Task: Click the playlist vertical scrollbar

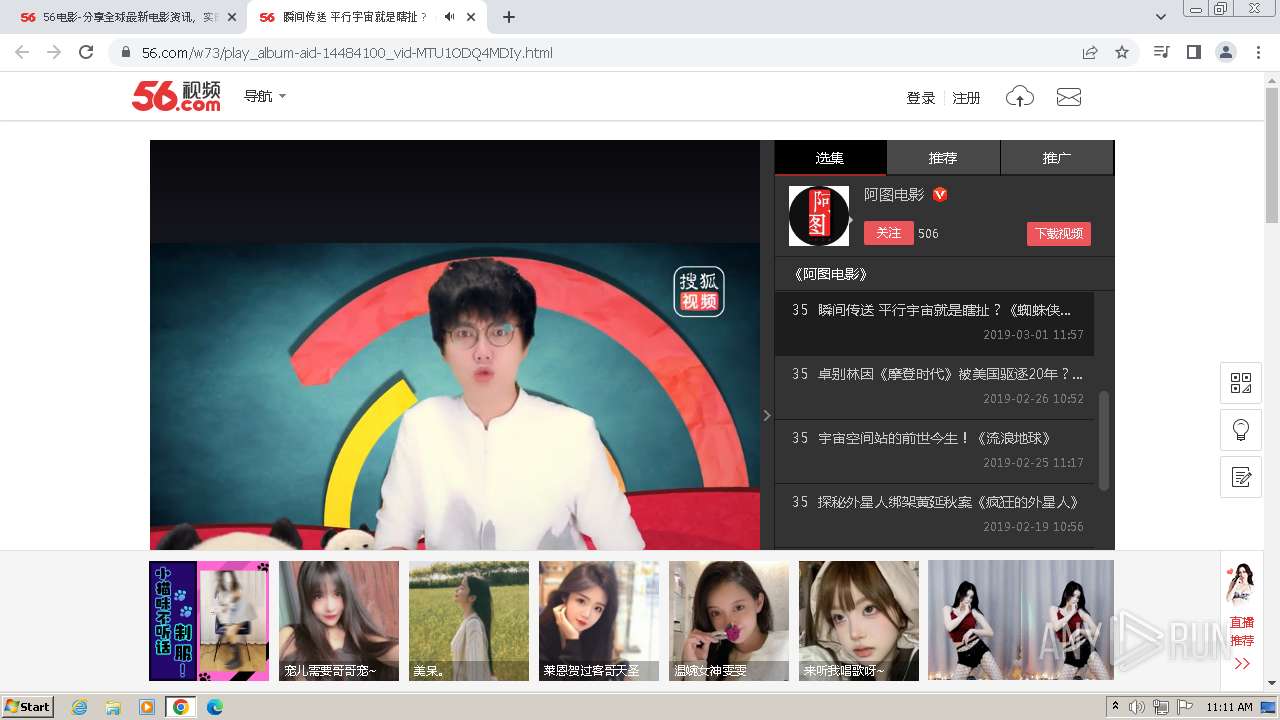Action: pyautogui.click(x=1104, y=440)
